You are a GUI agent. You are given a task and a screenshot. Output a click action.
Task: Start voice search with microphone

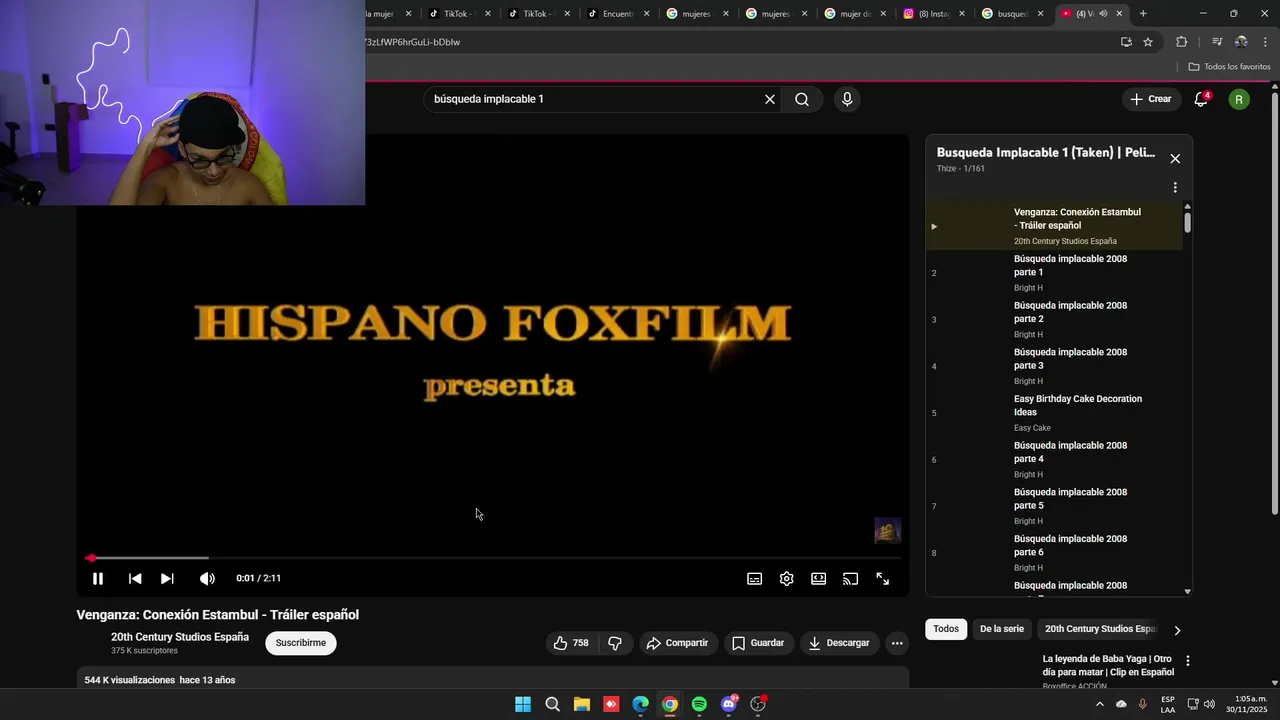(x=847, y=99)
